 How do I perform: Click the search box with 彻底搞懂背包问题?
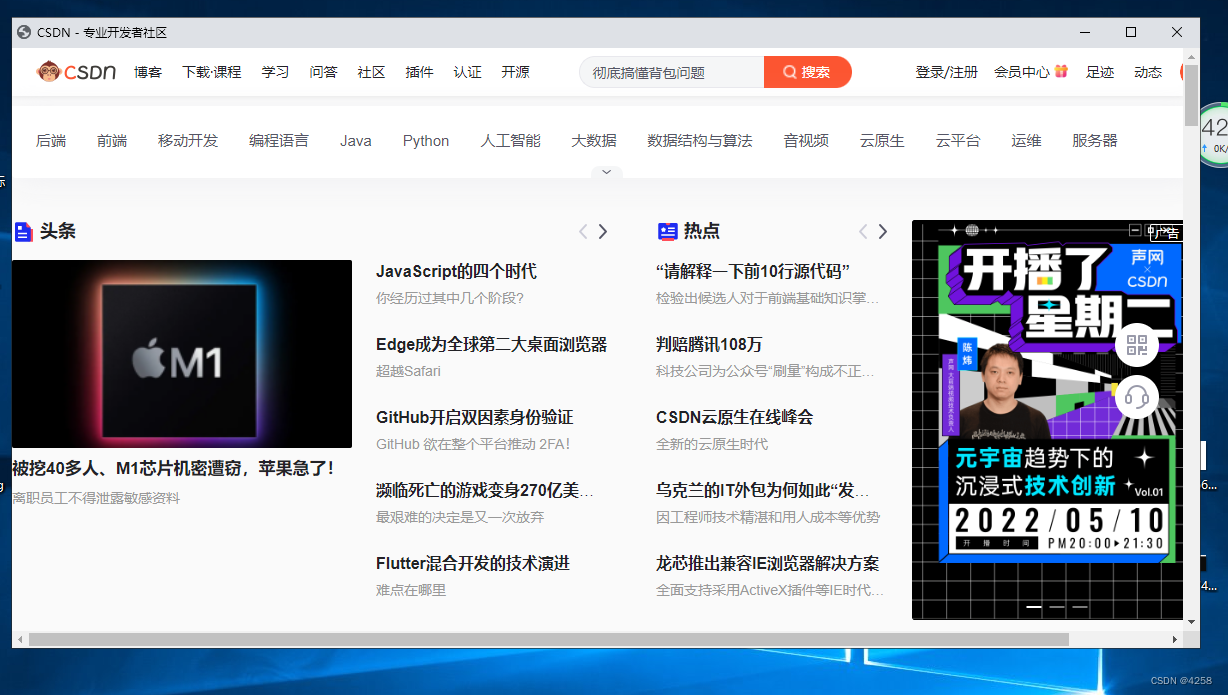(x=672, y=72)
